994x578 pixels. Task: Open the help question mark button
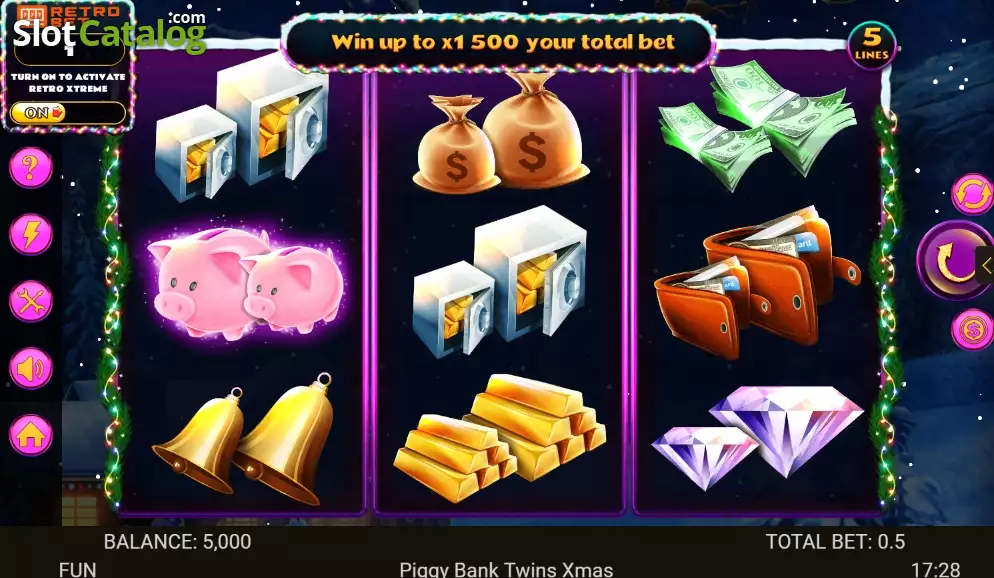(30, 168)
